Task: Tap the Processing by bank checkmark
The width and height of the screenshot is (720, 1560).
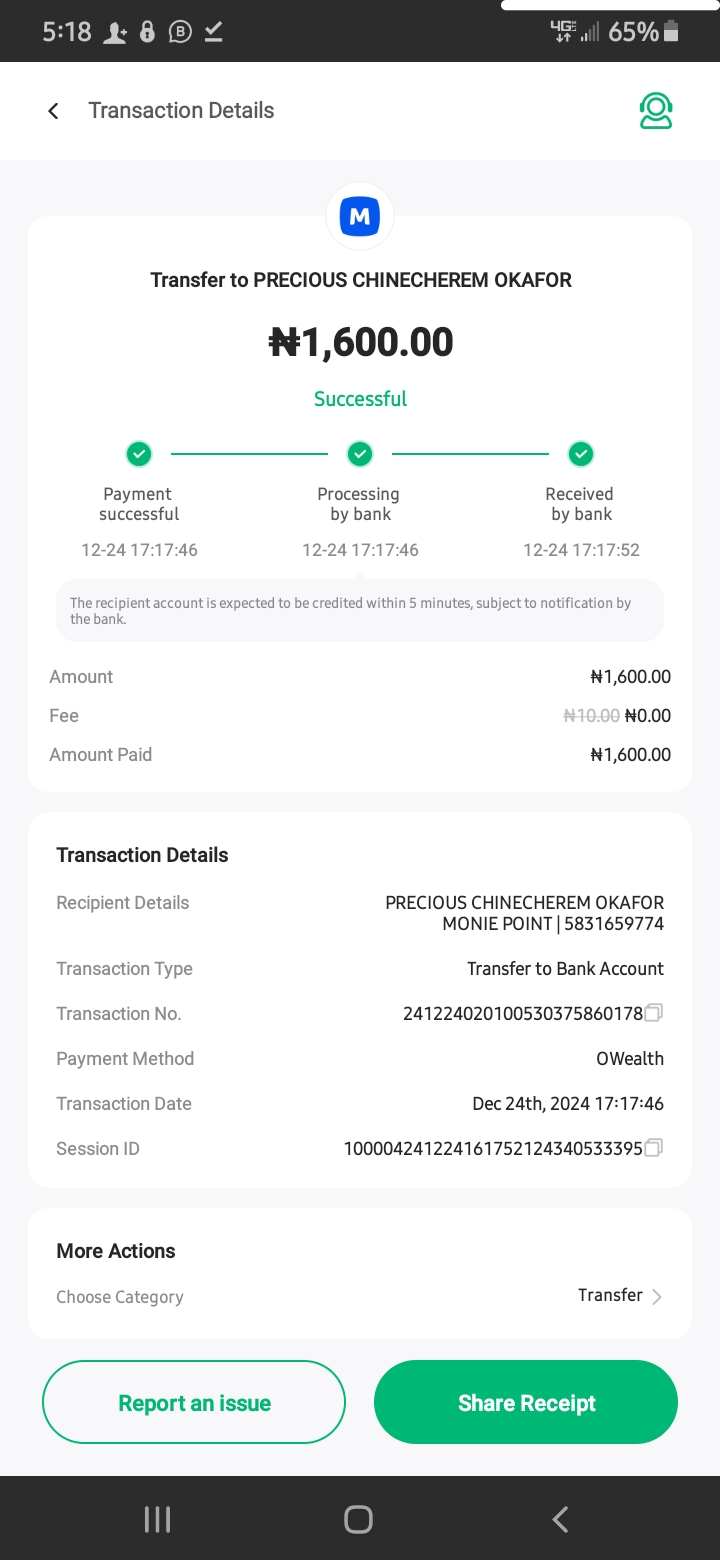Action: pyautogui.click(x=360, y=454)
